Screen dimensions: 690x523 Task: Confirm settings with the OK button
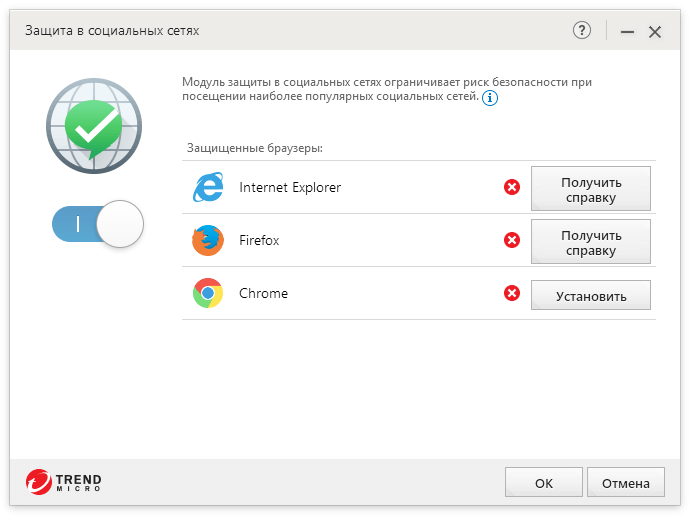(x=543, y=483)
